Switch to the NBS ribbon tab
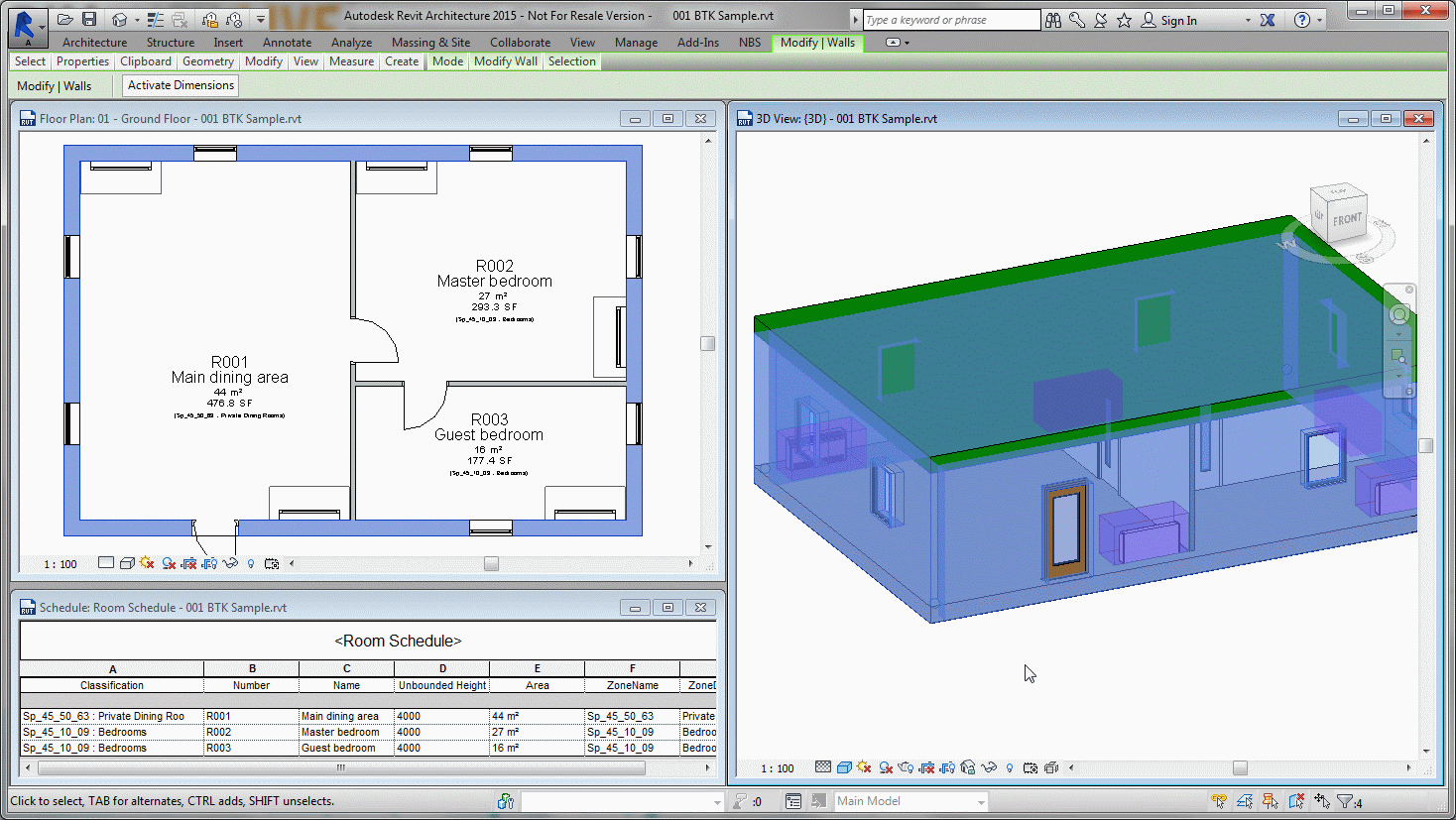 750,43
